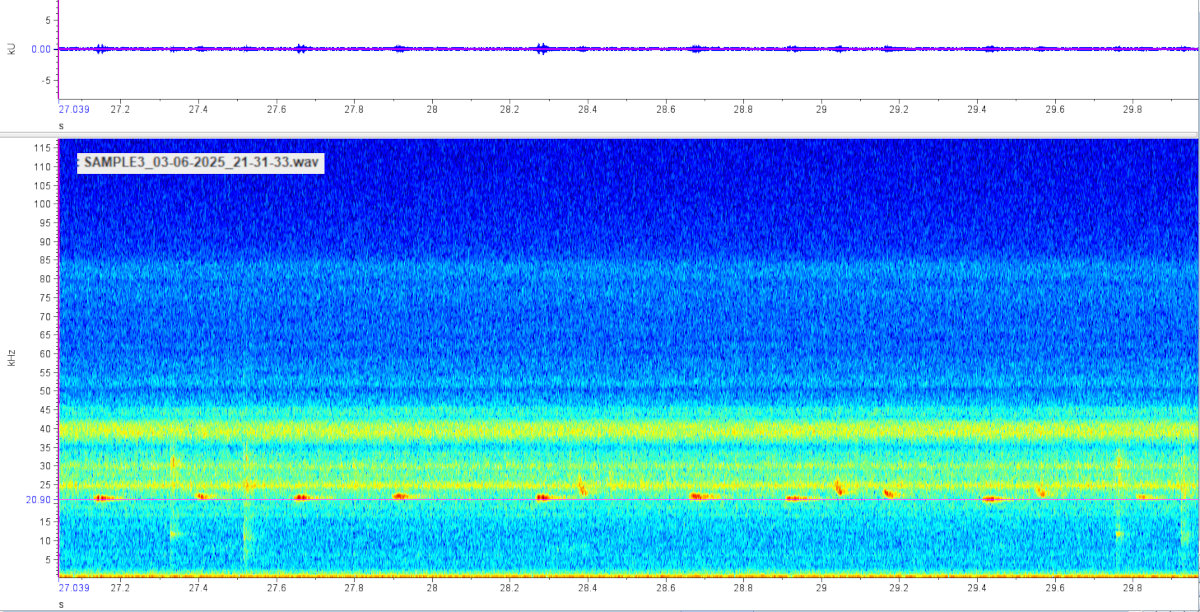This screenshot has width=1200, height=612.
Task: Select the 115 kHz top frequency tick
Action: [42, 148]
